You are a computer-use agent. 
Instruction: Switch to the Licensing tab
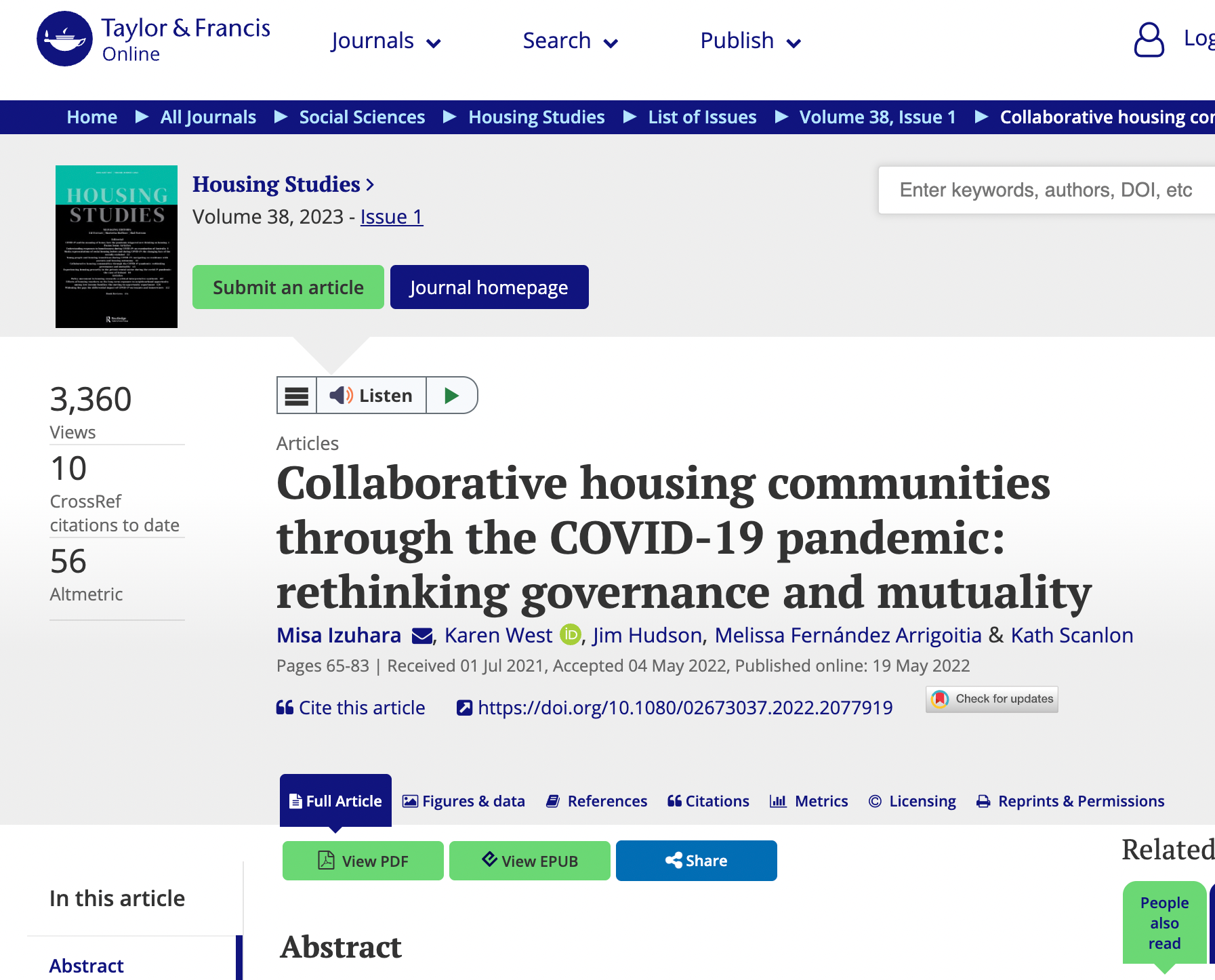pos(912,801)
